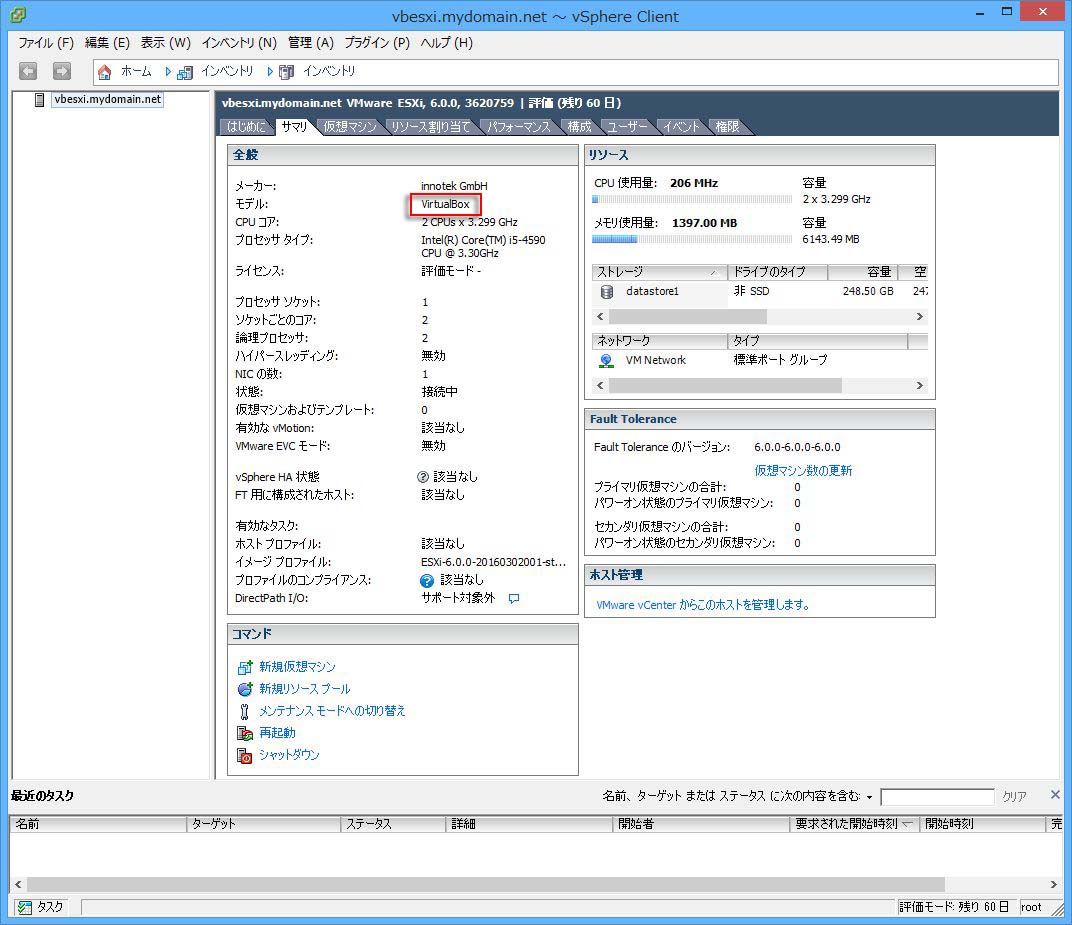Click the memory usage progress bar
The width and height of the screenshot is (1072, 925).
(692, 239)
